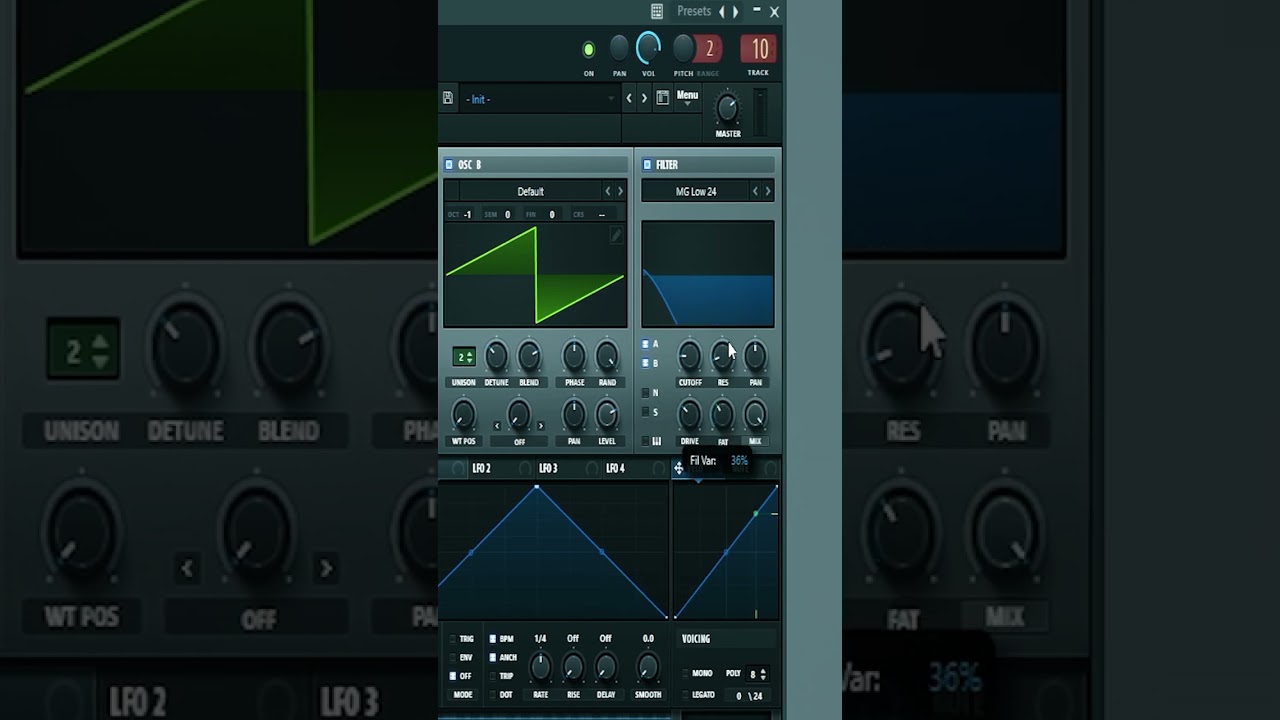The image size is (1280, 720).
Task: Switch to next filter type arrow
Action: [x=768, y=191]
